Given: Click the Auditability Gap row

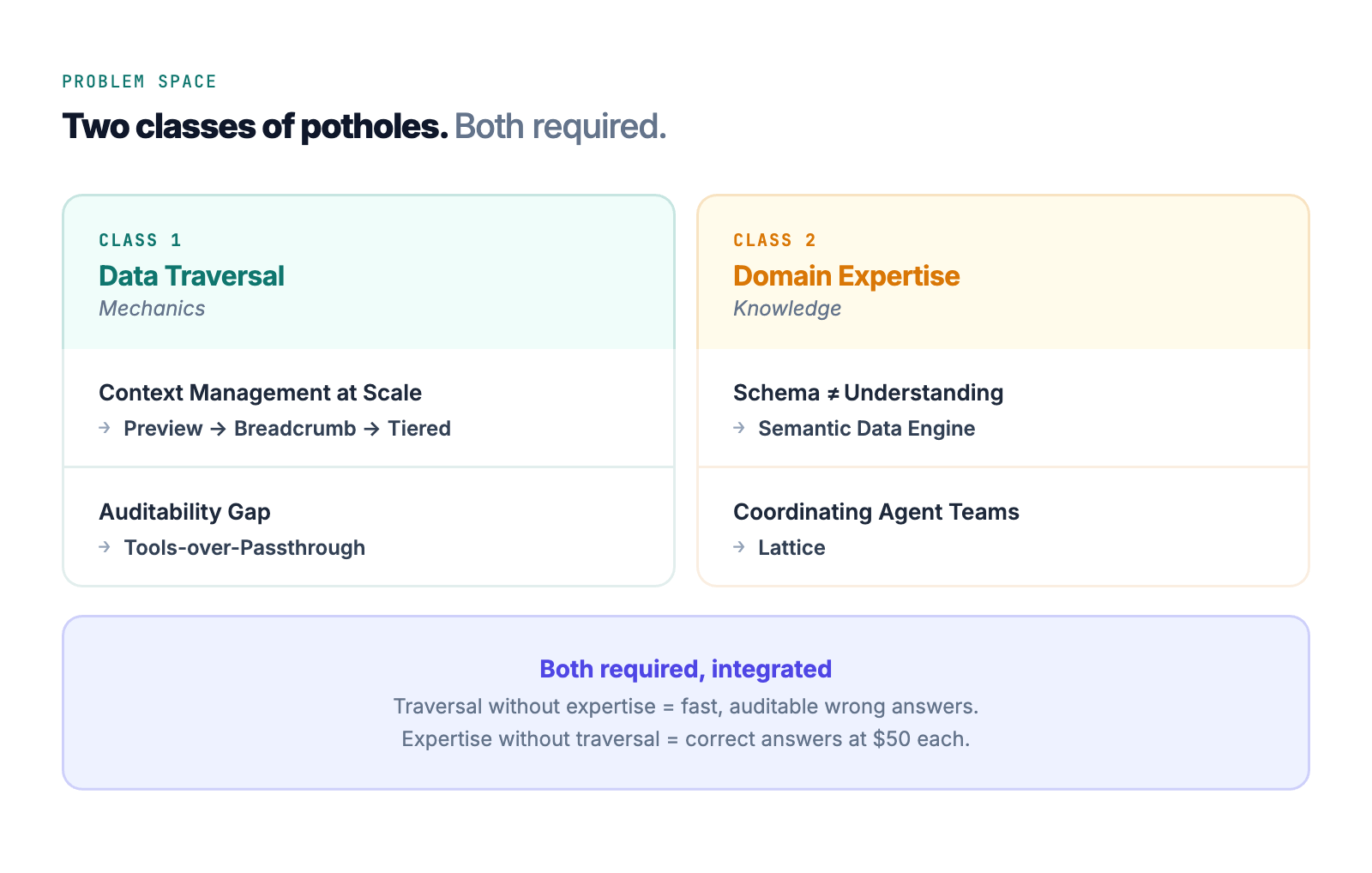Looking at the screenshot, I should [369, 527].
